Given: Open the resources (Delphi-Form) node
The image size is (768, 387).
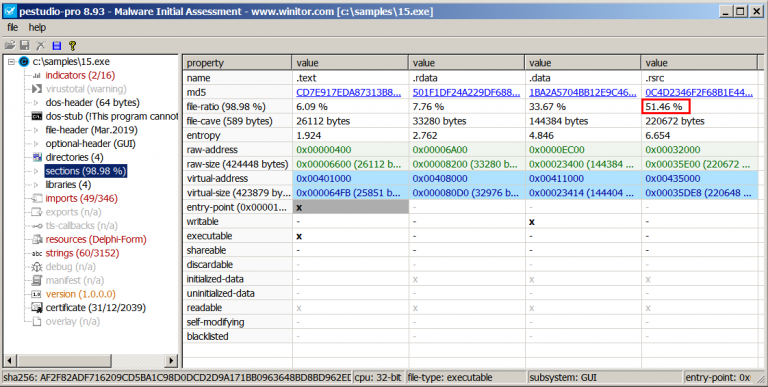Looking at the screenshot, I should pos(96,239).
